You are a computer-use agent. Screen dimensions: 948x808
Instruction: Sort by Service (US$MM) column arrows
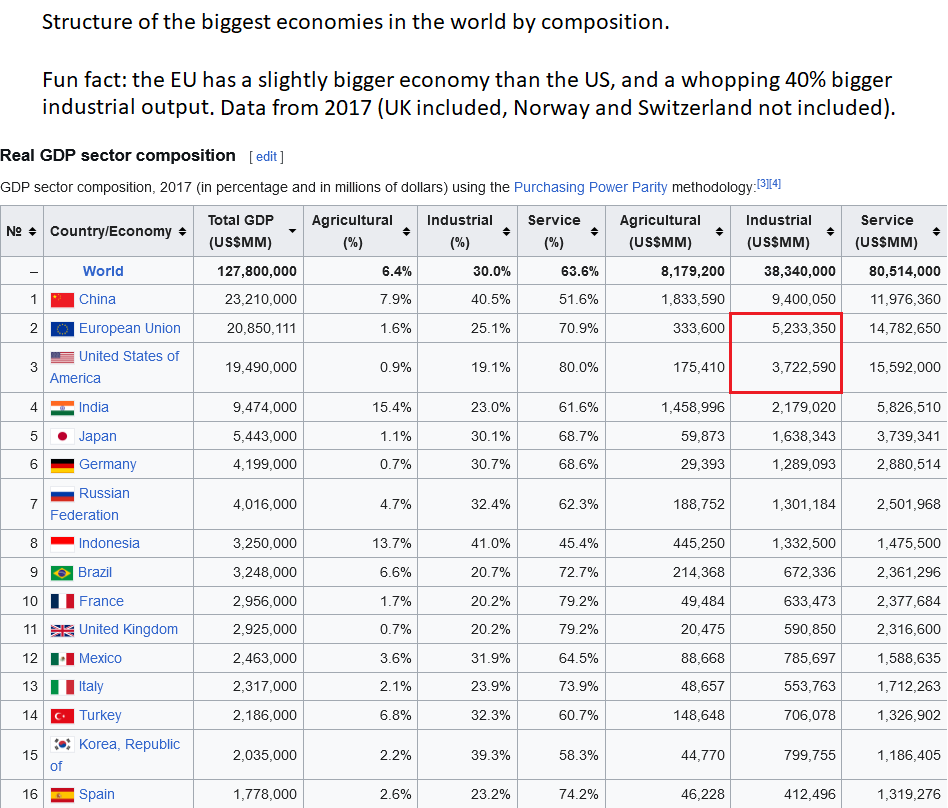click(x=937, y=232)
